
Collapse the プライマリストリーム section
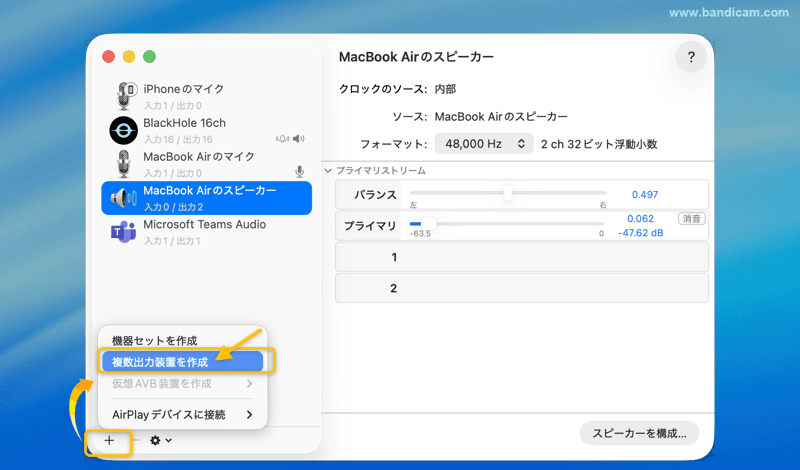[328, 170]
